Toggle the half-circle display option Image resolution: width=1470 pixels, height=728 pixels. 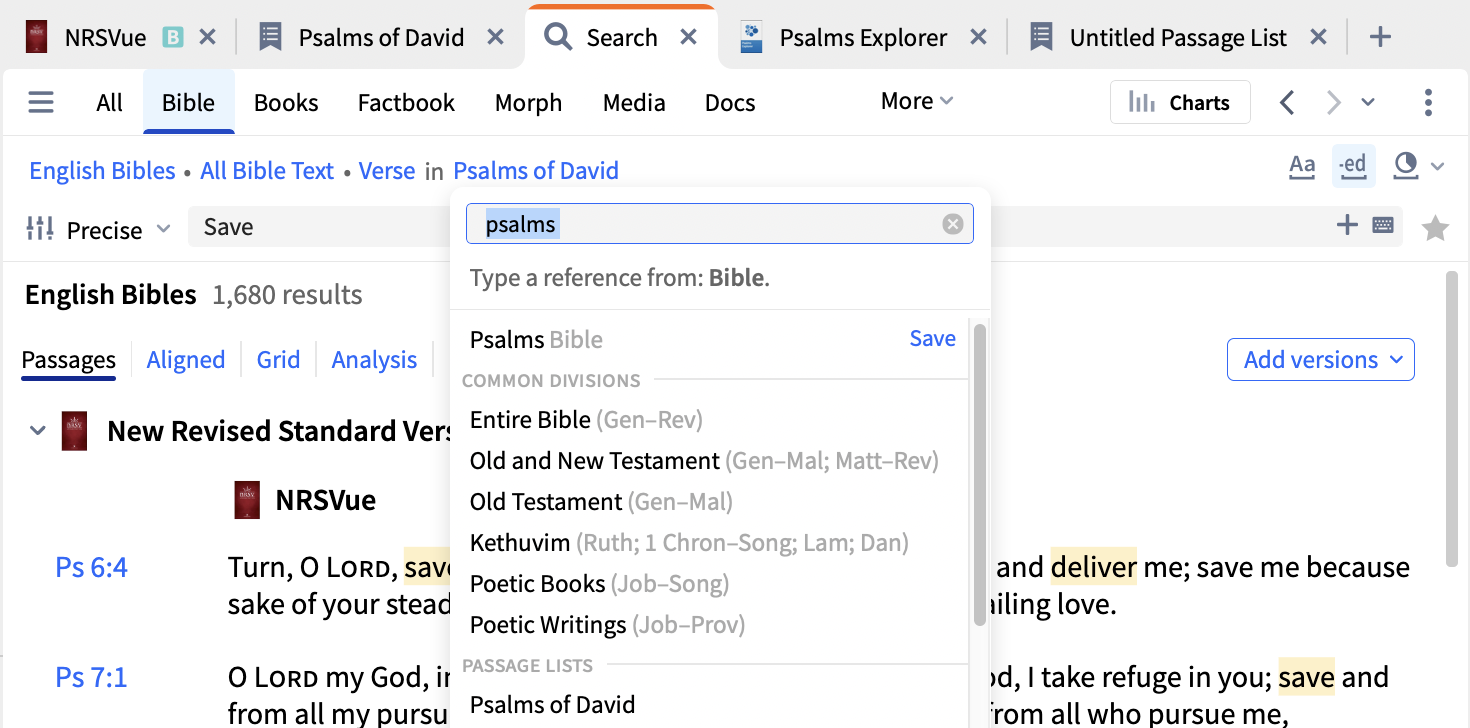tap(1406, 167)
